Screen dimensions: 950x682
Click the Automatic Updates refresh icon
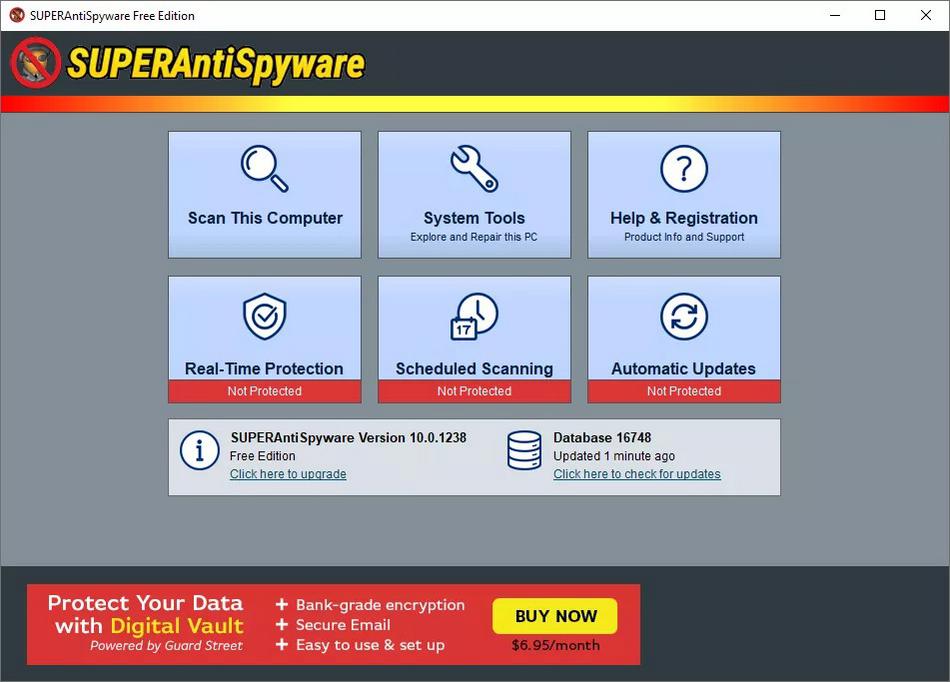point(684,317)
